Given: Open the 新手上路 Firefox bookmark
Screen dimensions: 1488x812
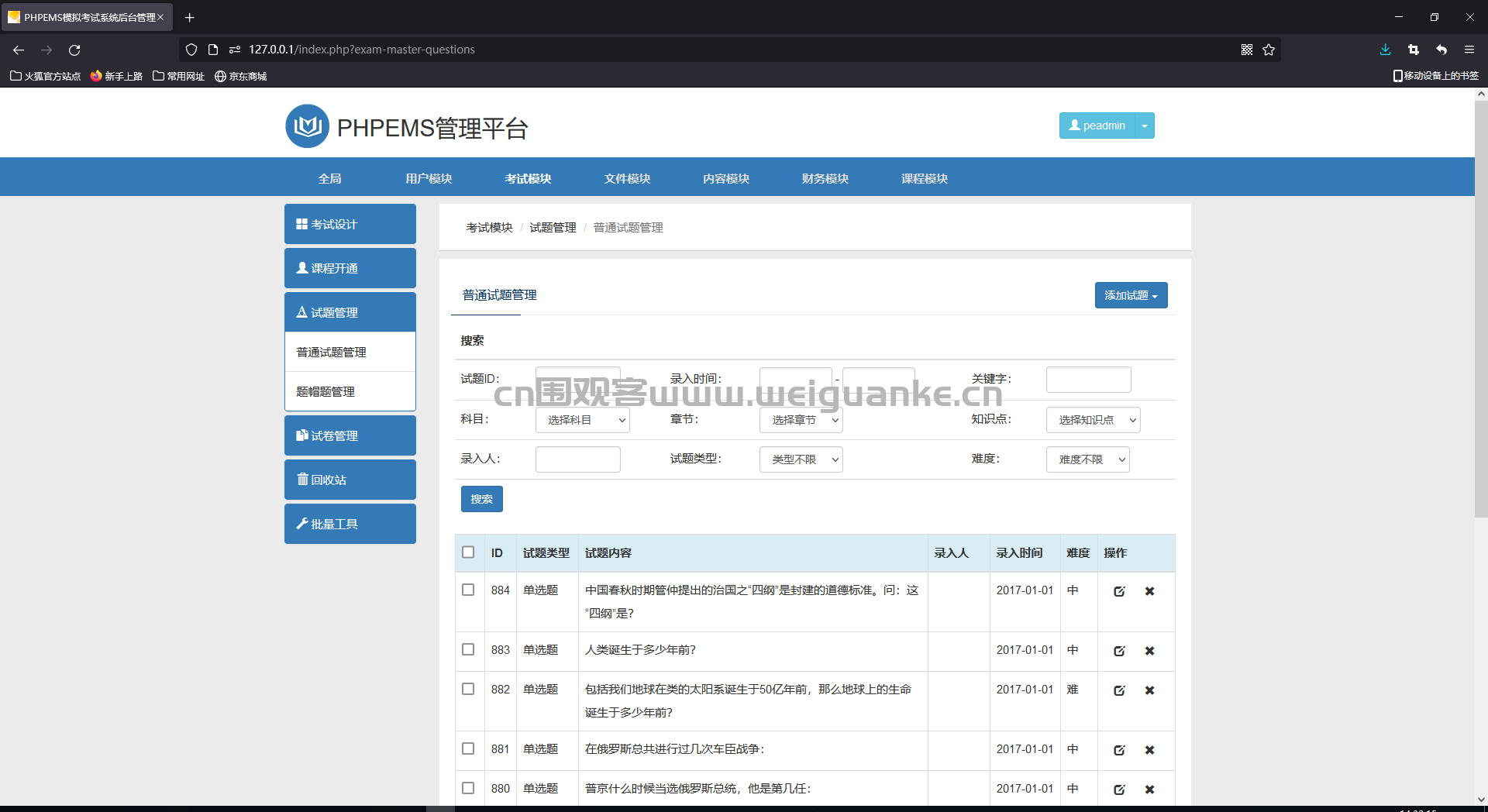Looking at the screenshot, I should tap(116, 76).
